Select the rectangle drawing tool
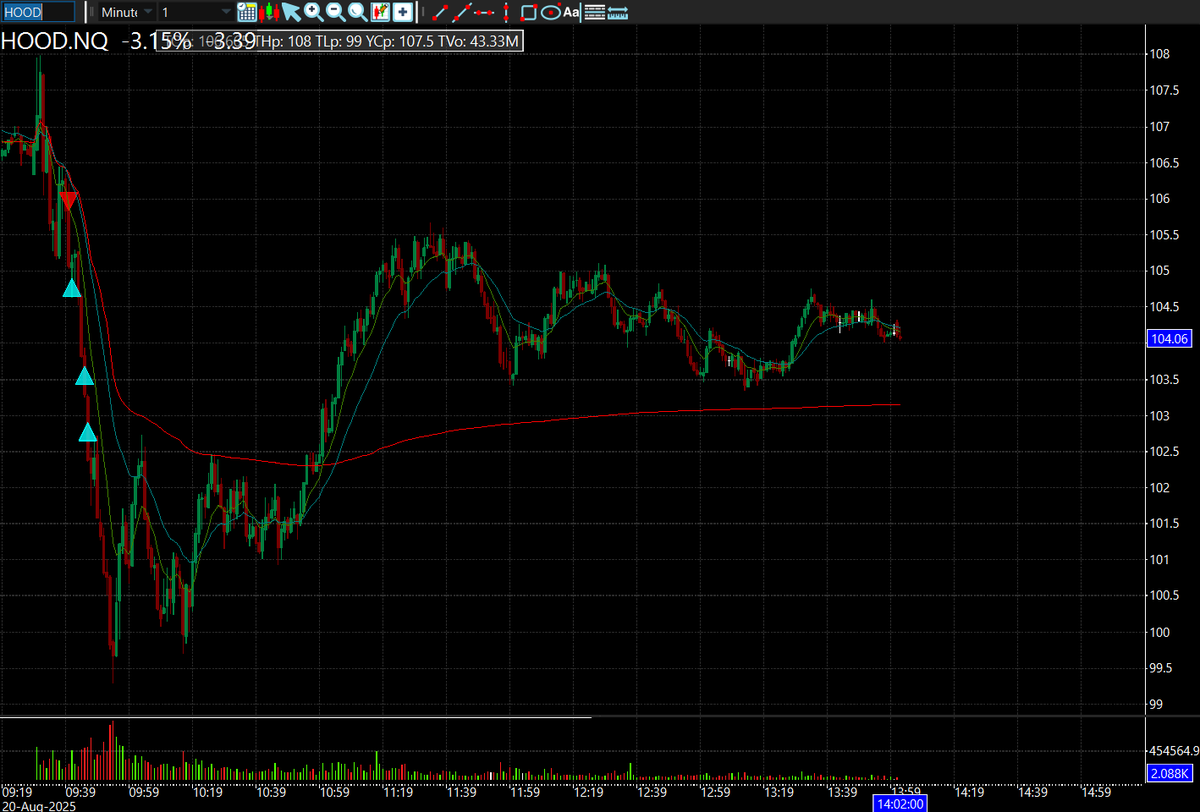 tap(529, 12)
